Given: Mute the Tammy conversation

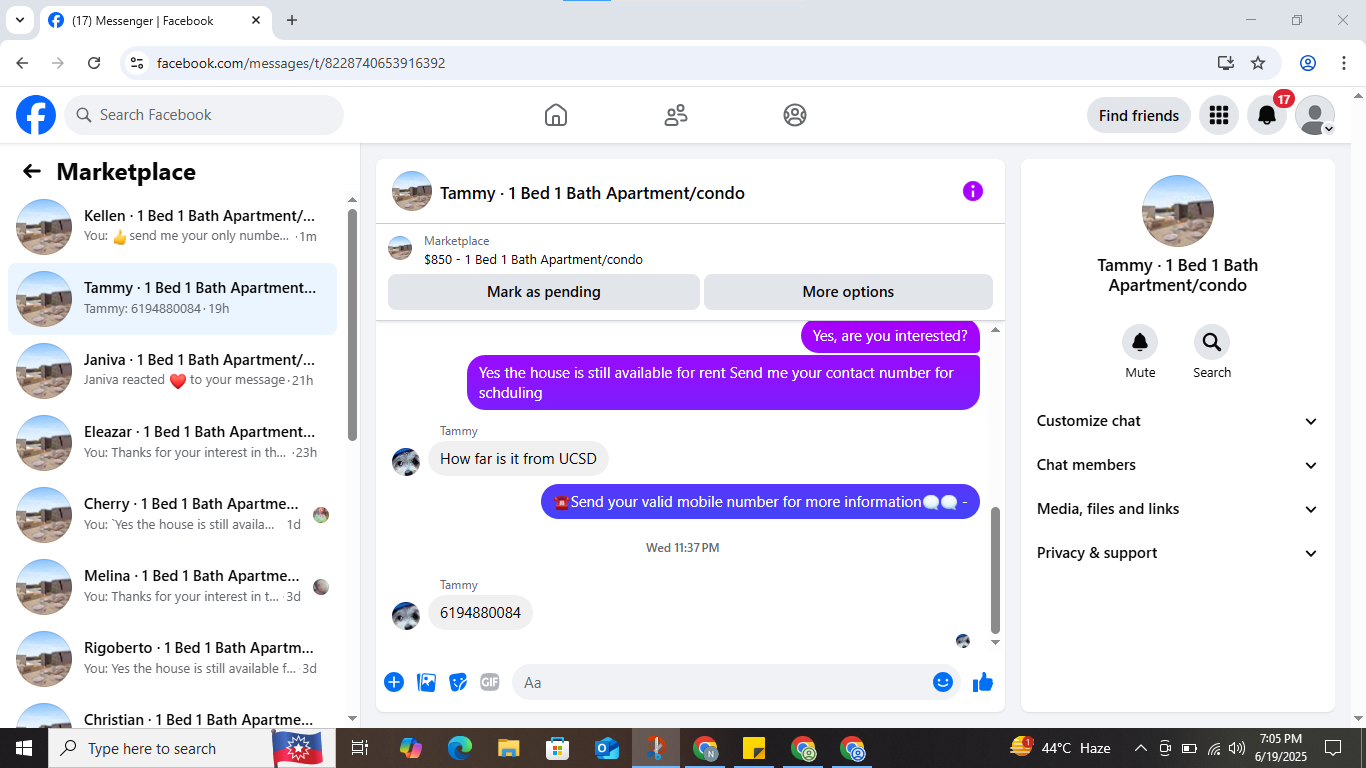Looking at the screenshot, I should (x=1140, y=343).
